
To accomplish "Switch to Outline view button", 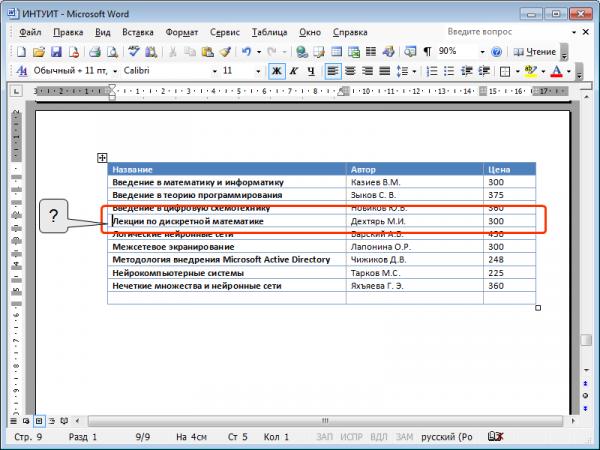I will (52, 421).
